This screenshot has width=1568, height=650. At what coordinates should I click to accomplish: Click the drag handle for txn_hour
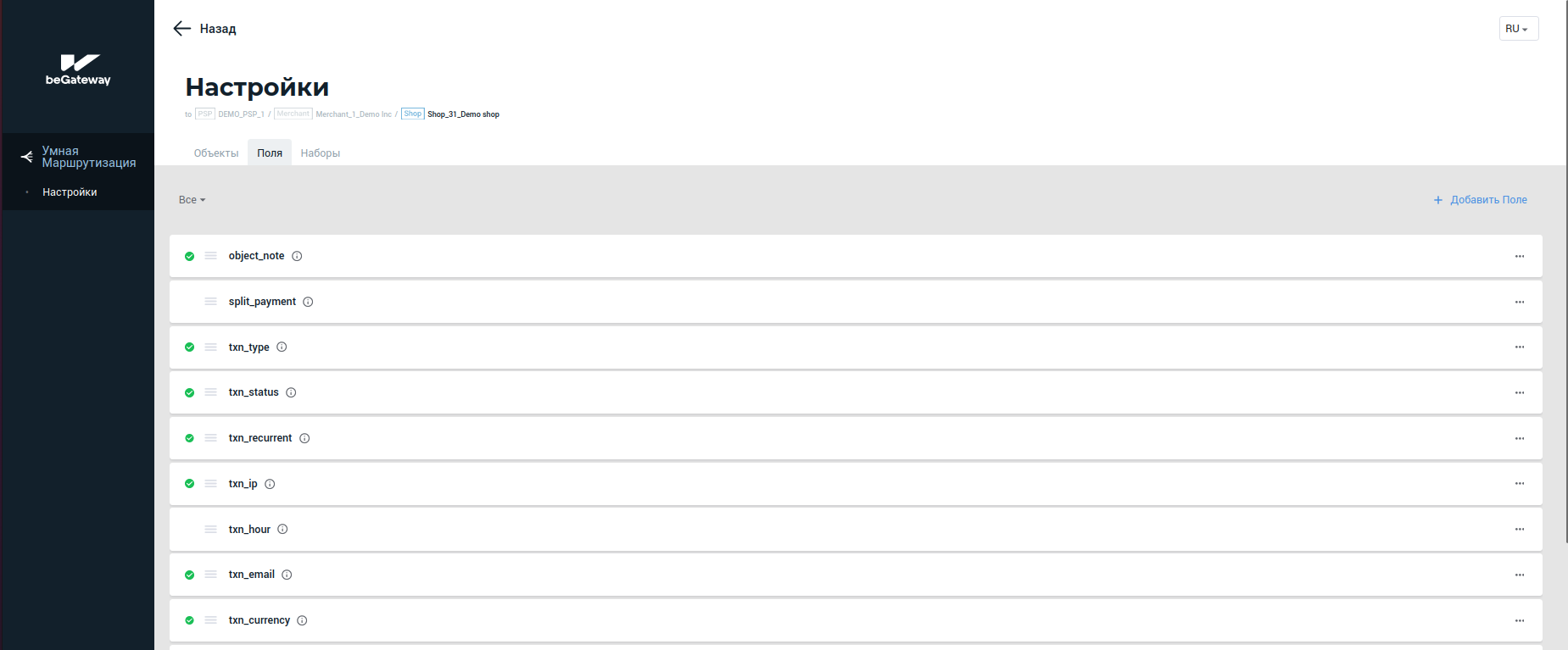[211, 530]
